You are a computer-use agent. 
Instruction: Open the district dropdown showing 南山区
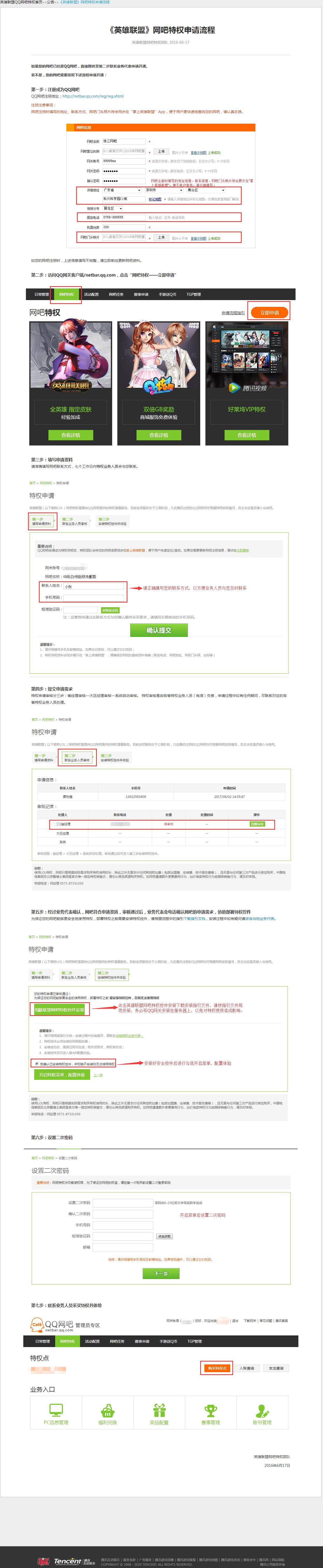coord(206,190)
